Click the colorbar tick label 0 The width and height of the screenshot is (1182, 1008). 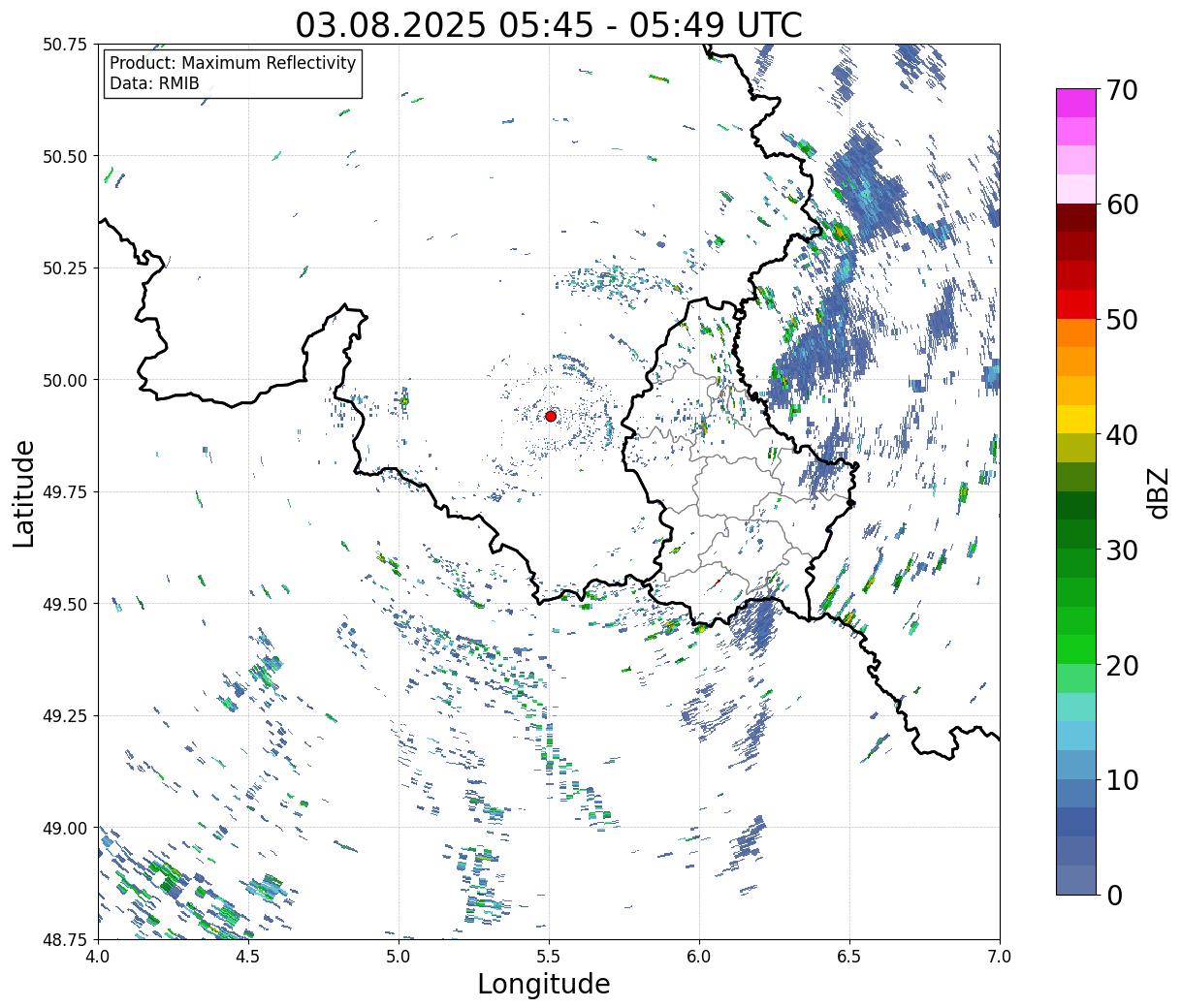pyautogui.click(x=1113, y=895)
